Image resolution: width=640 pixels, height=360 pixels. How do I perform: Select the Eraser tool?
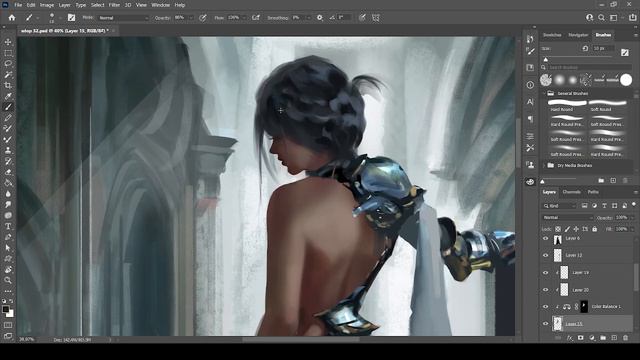(x=8, y=172)
